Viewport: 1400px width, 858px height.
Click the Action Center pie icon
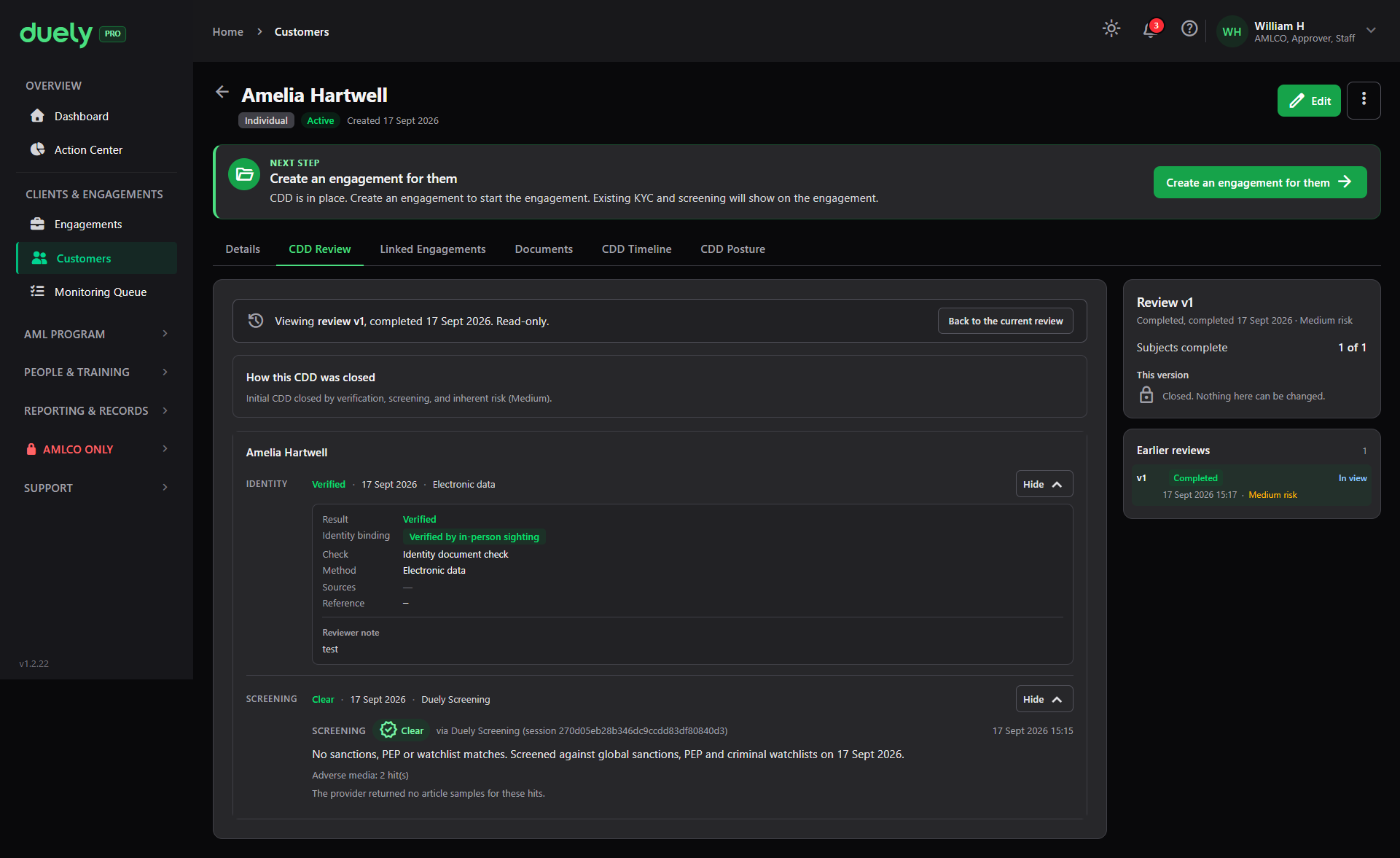[x=37, y=149]
